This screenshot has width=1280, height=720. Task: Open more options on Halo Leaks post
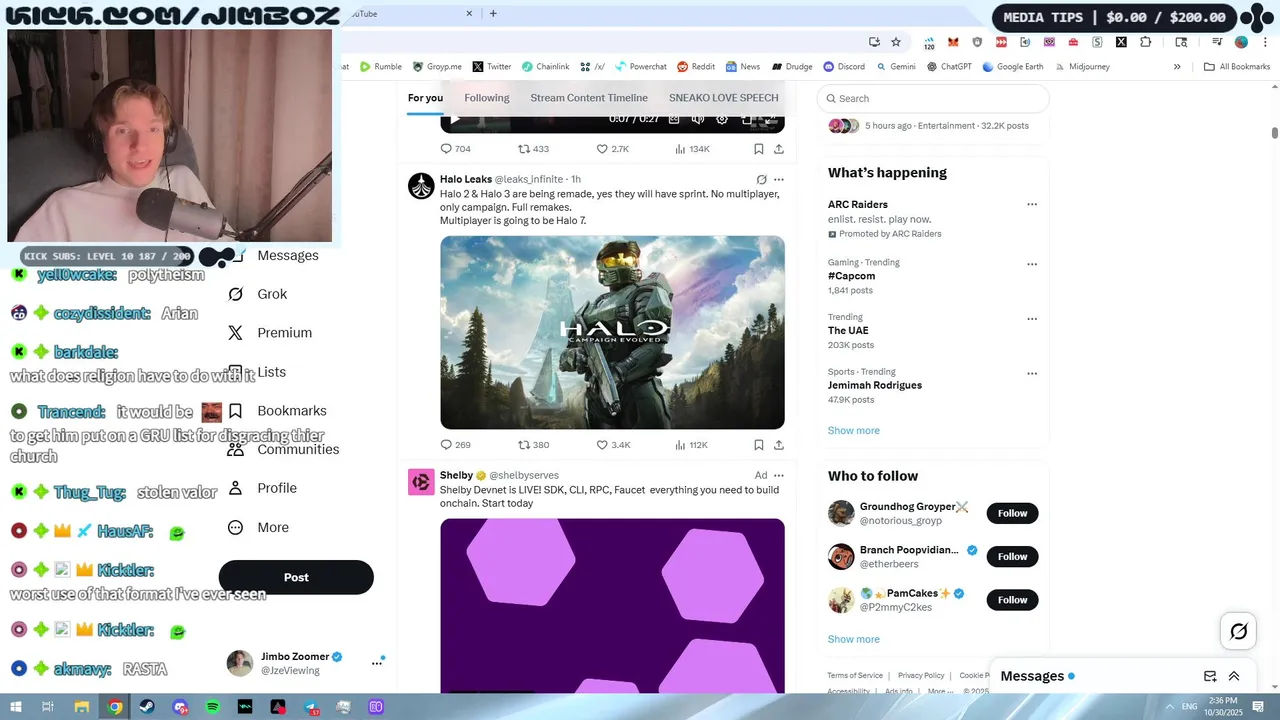tap(779, 180)
